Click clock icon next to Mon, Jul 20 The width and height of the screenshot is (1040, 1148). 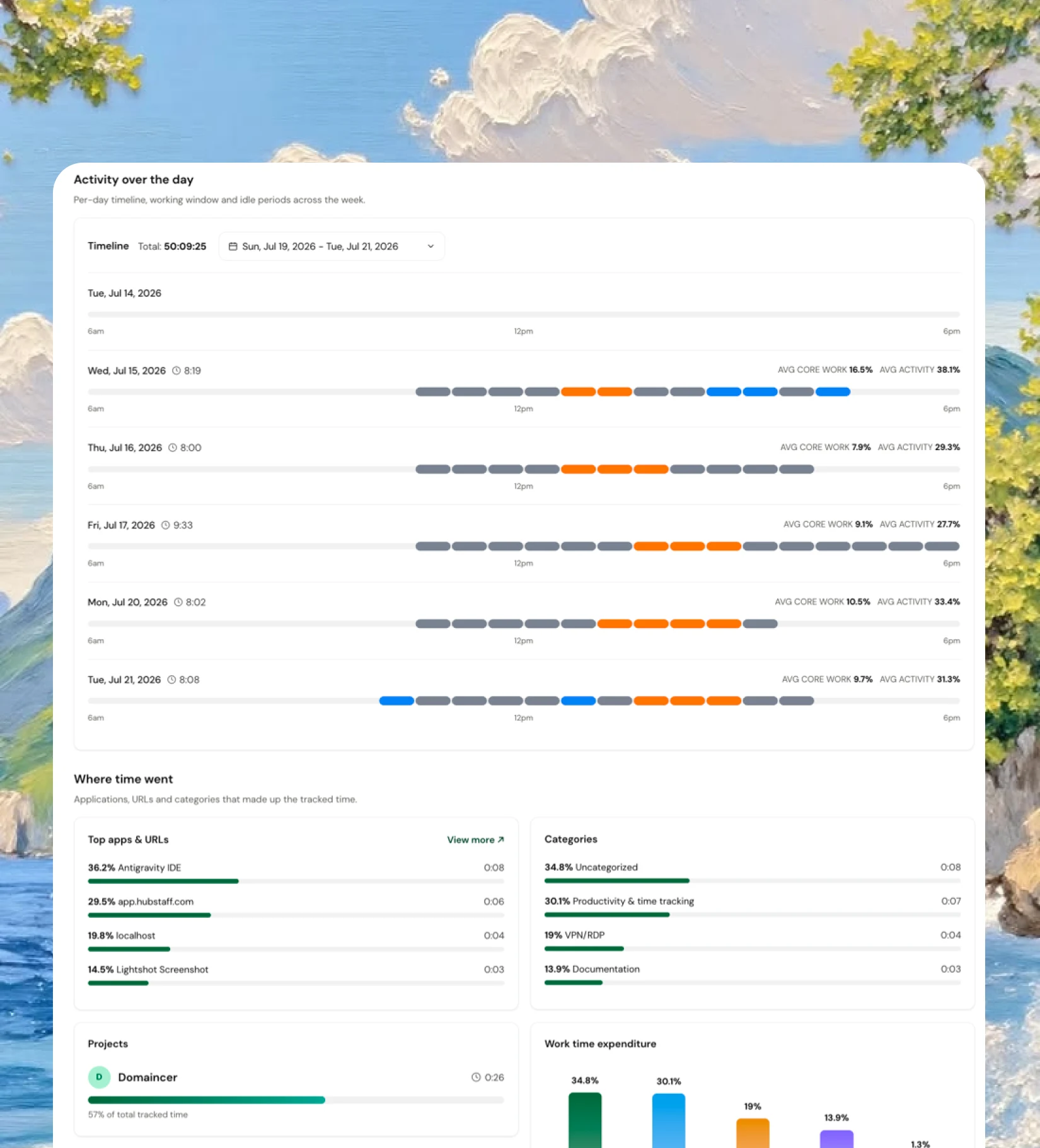[x=178, y=602]
